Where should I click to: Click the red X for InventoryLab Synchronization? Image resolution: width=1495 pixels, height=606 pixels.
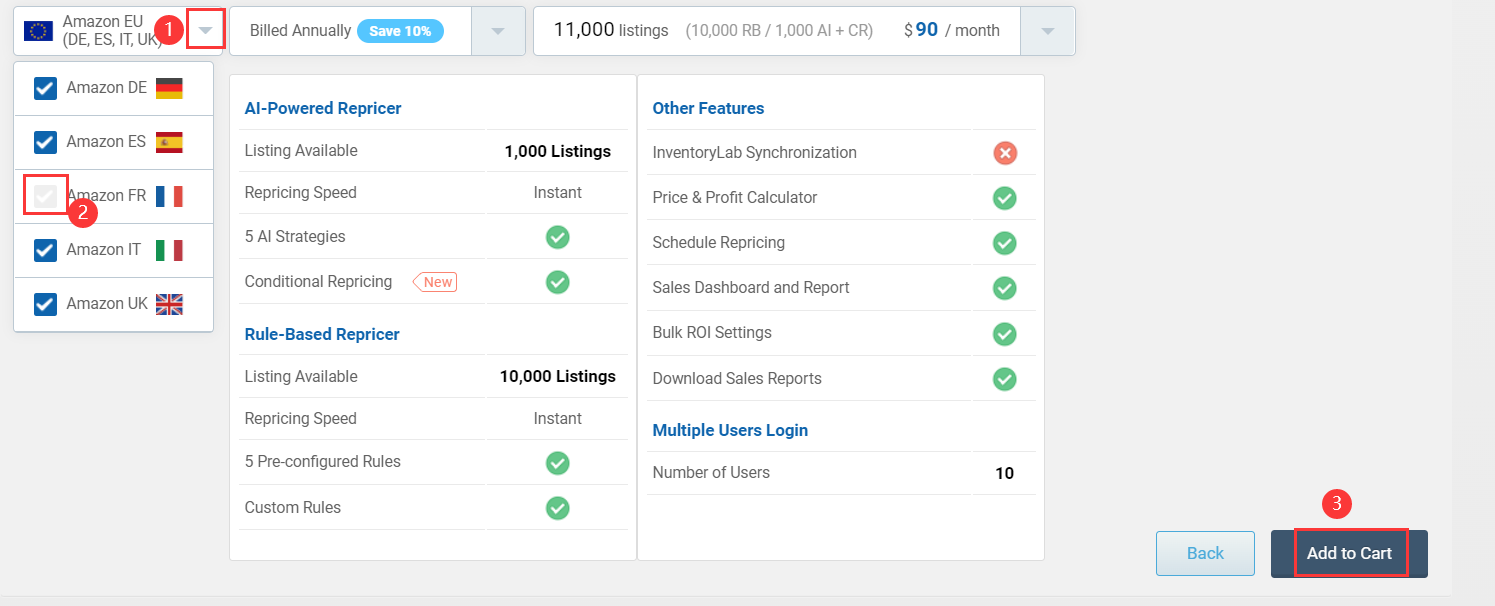pos(1005,153)
